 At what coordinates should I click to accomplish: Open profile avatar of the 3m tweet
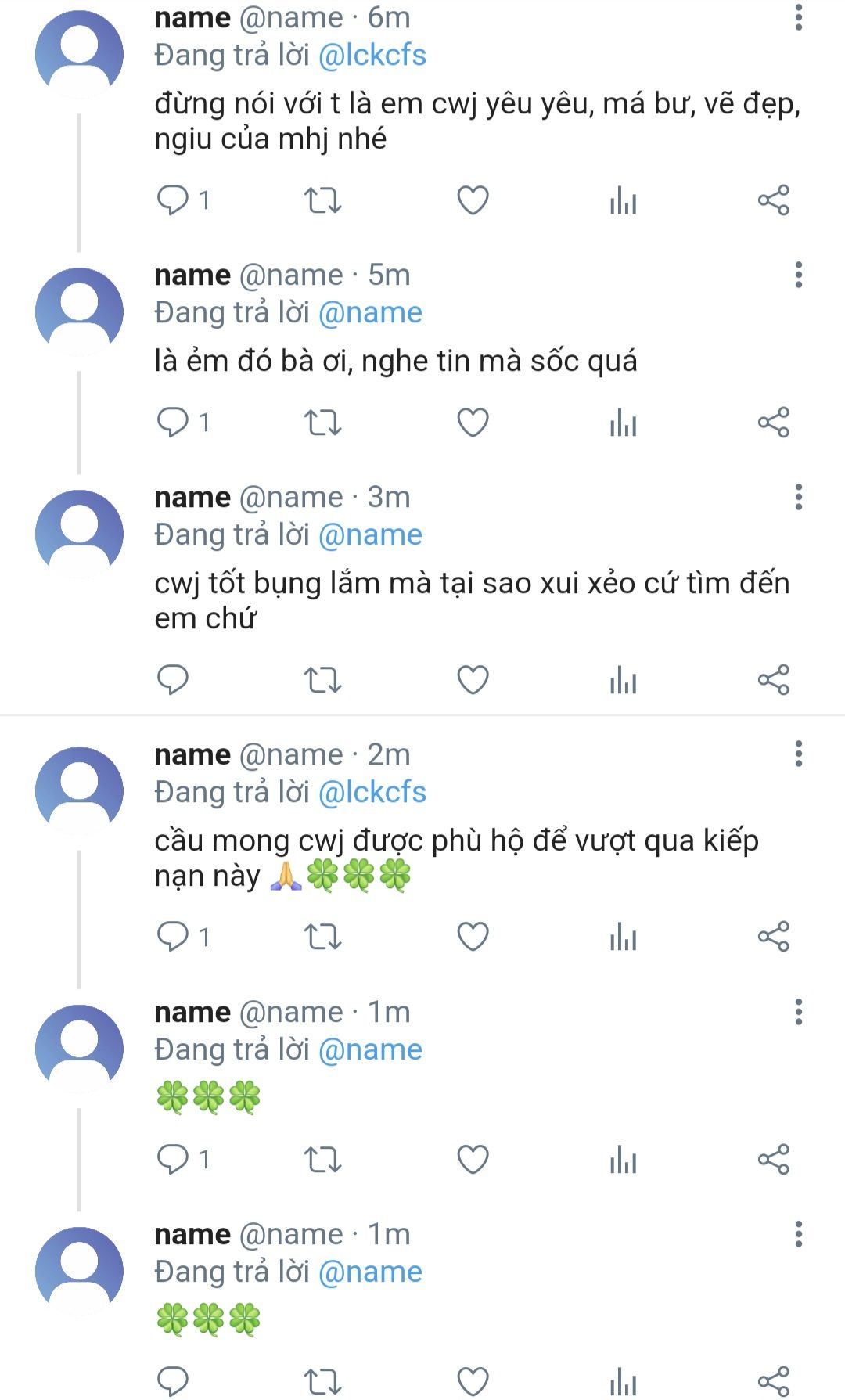[79, 534]
